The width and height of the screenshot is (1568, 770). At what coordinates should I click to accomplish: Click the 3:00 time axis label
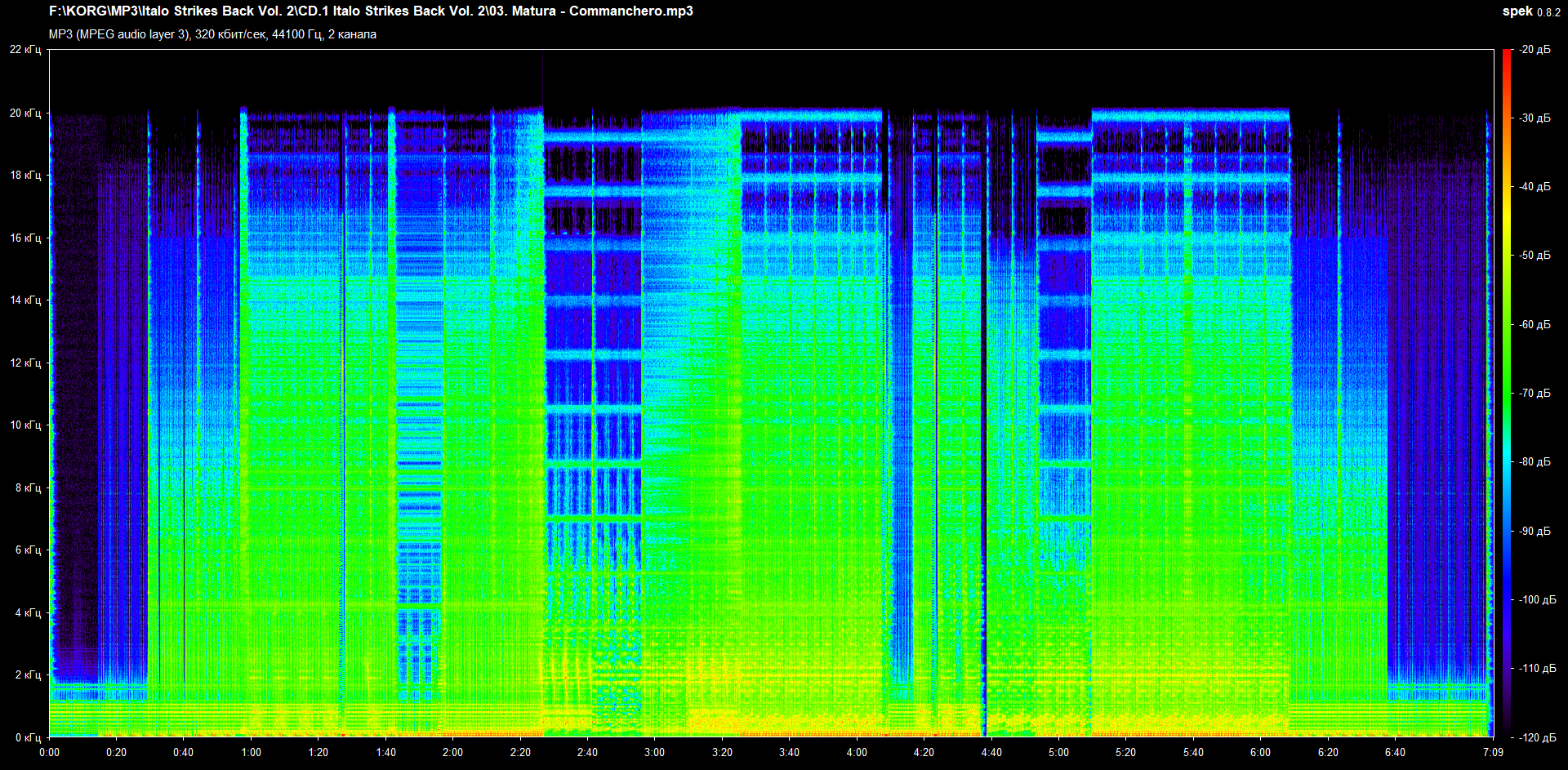pos(654,752)
